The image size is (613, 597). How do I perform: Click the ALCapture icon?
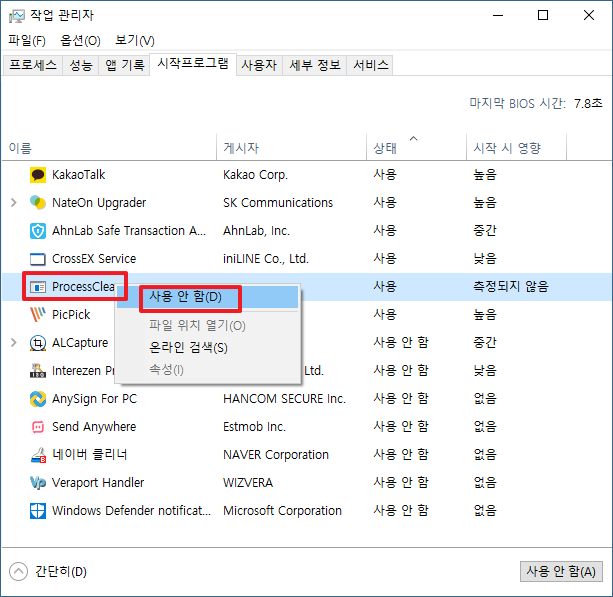click(38, 343)
